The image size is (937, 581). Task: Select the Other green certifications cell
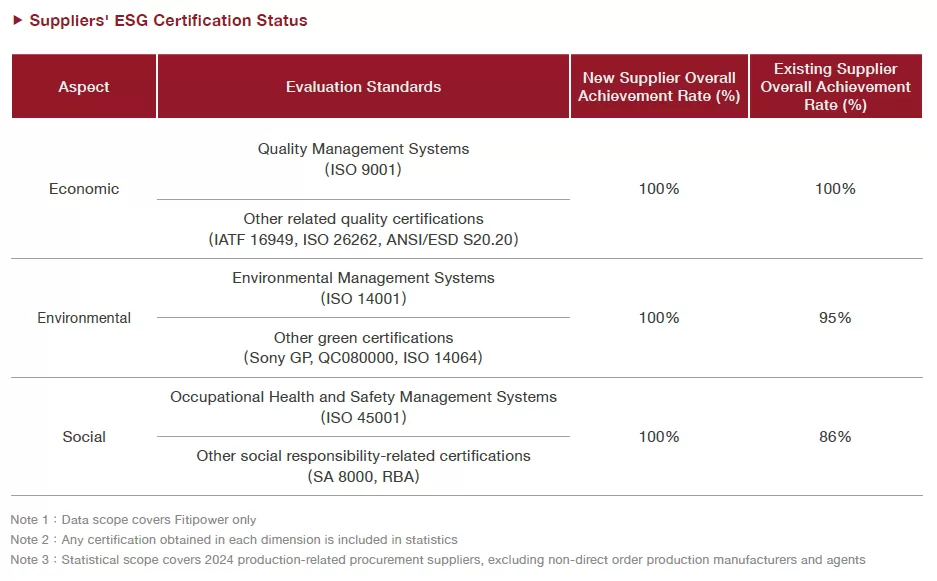click(x=363, y=348)
